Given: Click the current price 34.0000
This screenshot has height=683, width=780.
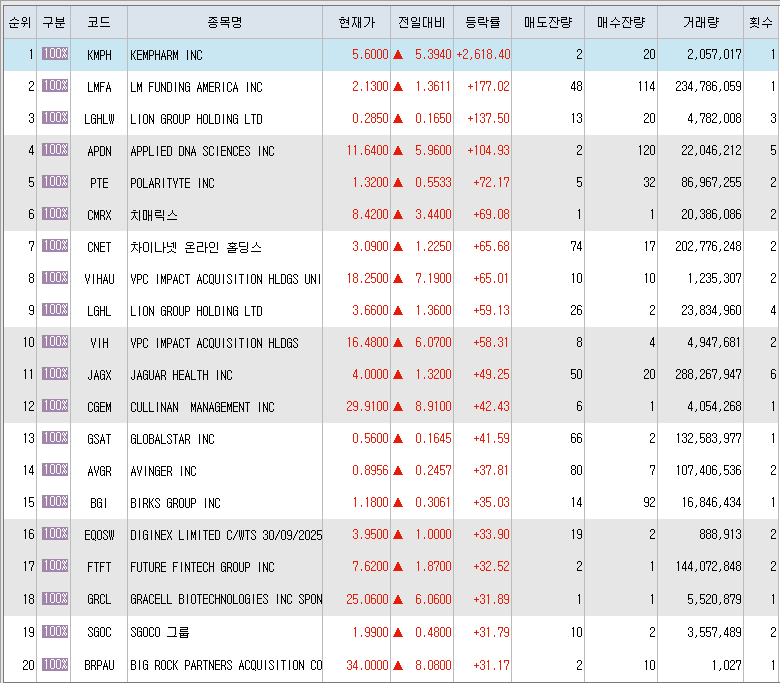Looking at the screenshot, I should point(367,665).
